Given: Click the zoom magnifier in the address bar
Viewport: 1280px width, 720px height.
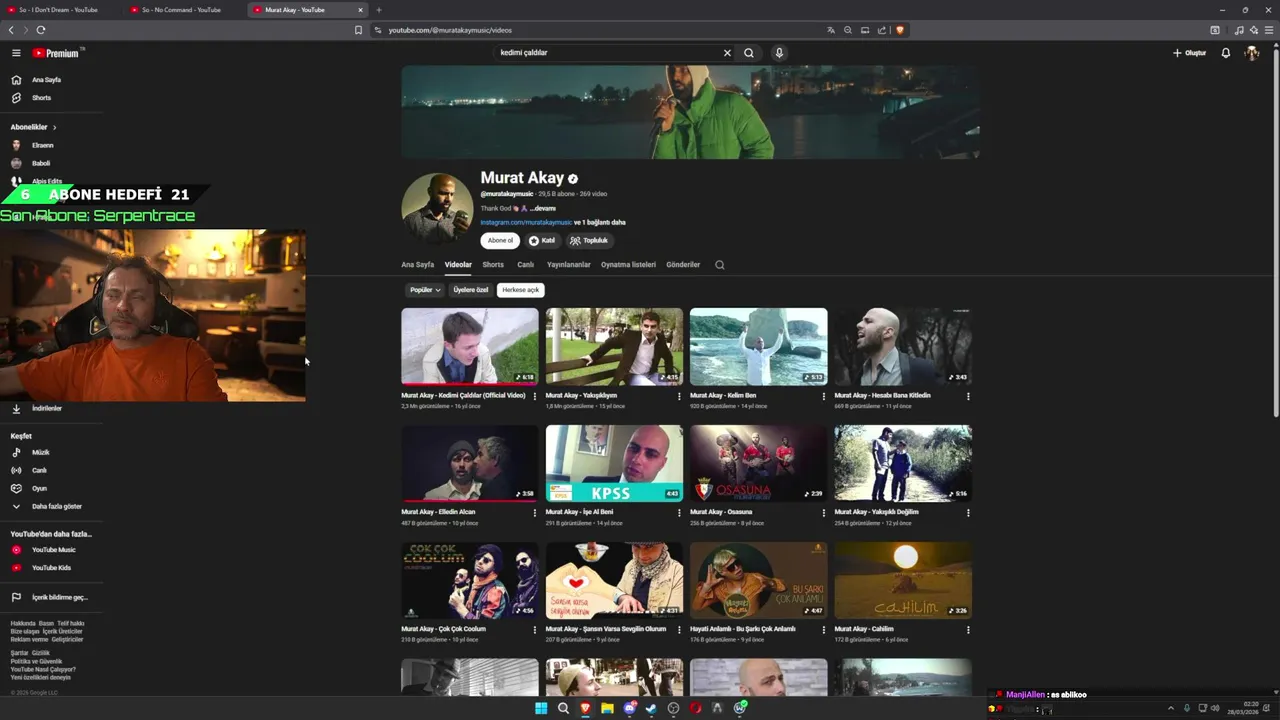Looking at the screenshot, I should (x=848, y=30).
